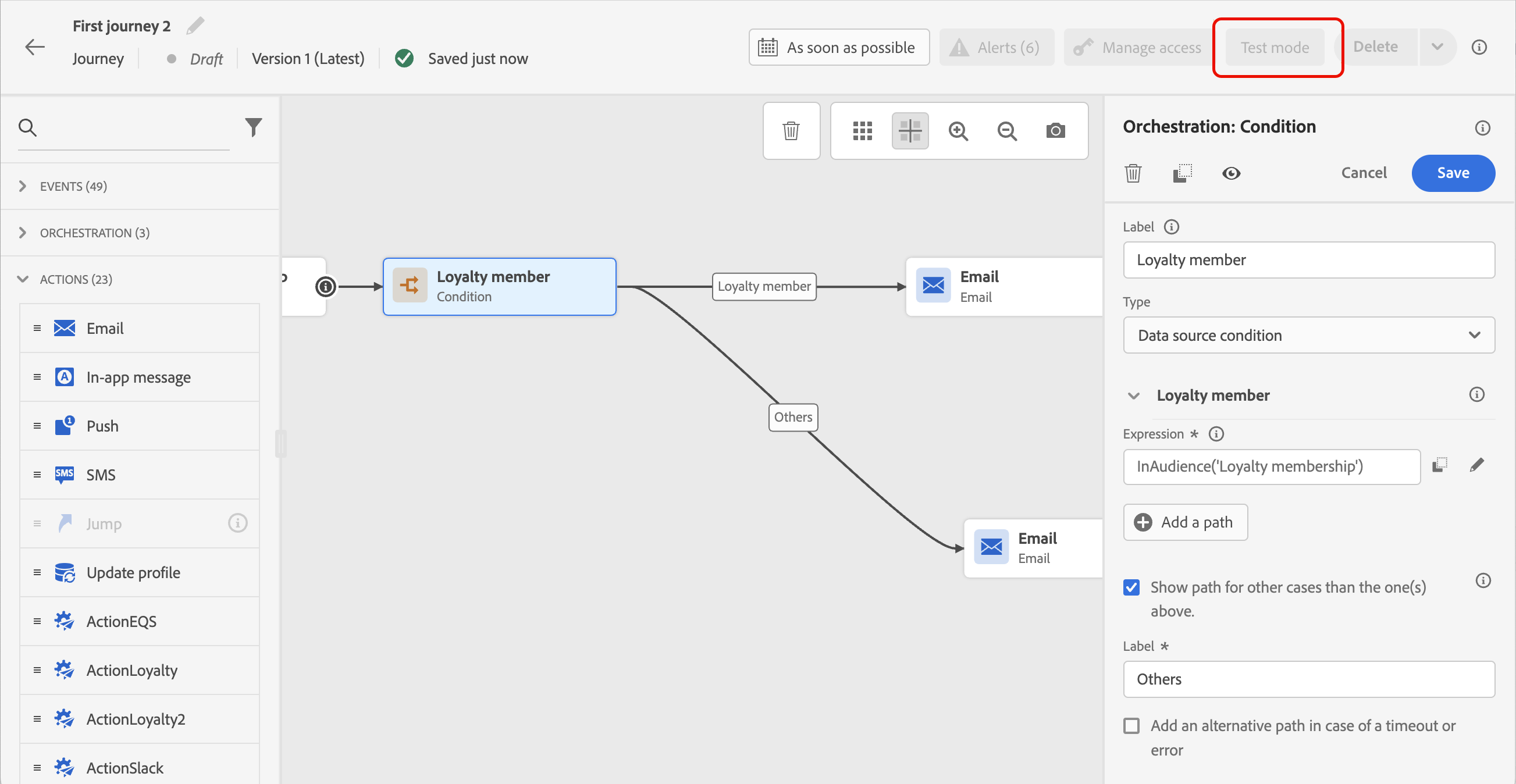The image size is (1516, 784).
Task: Click the journey name edit pencil
Action: 195,26
